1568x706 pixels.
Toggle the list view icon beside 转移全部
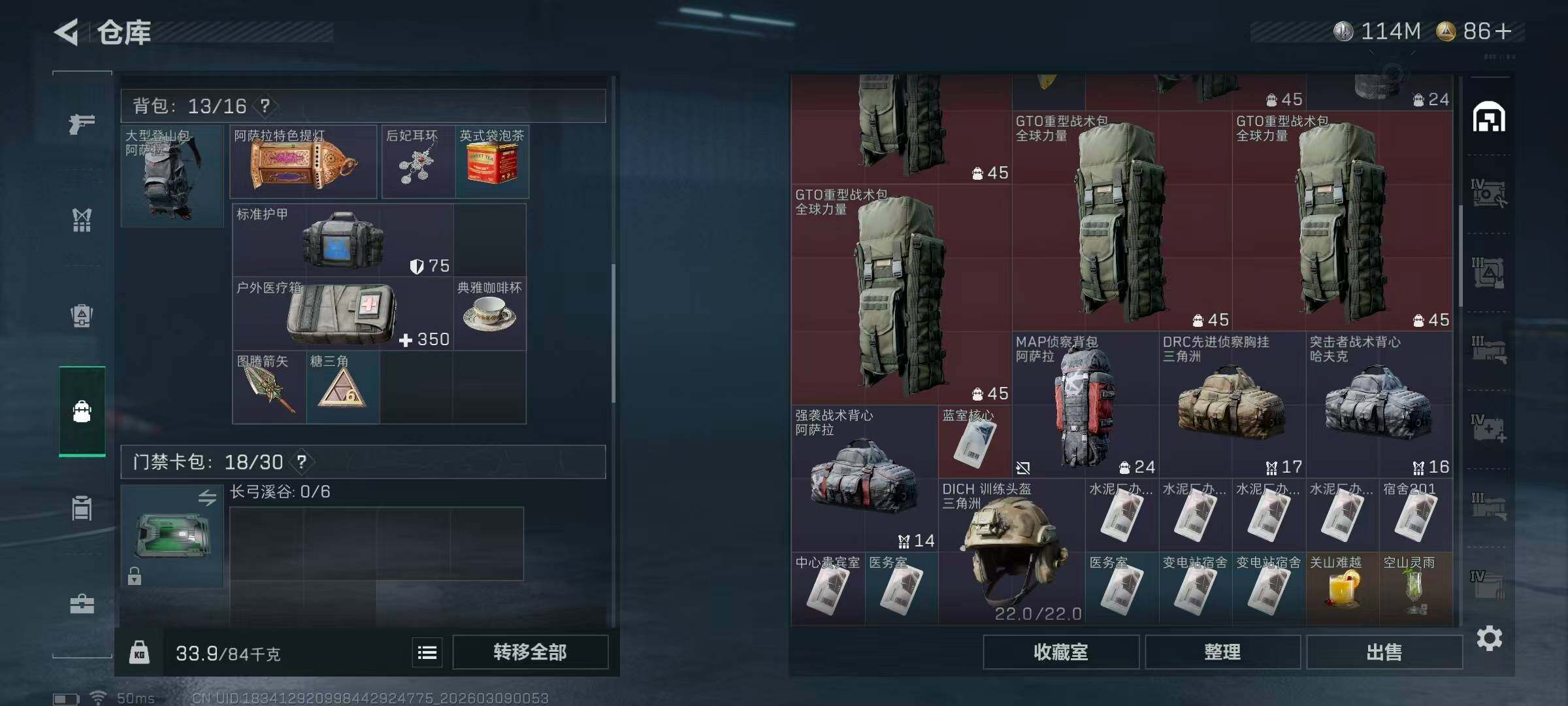(427, 652)
